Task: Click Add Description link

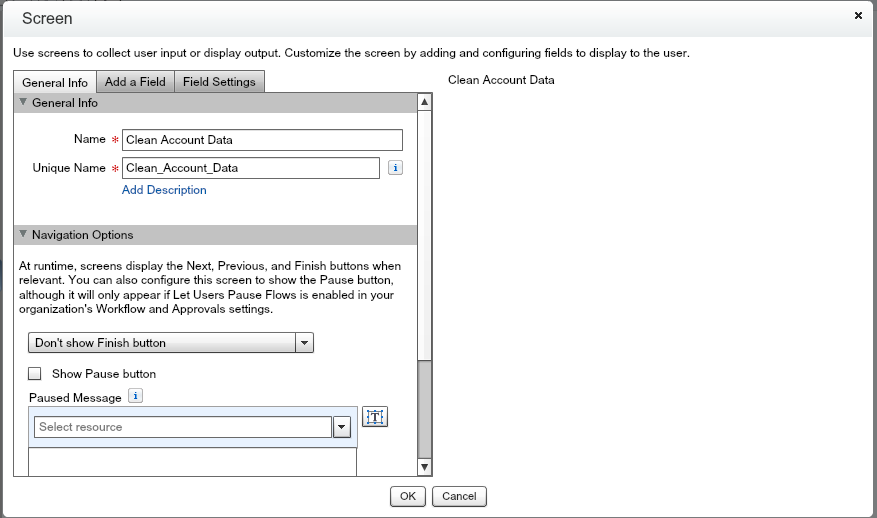Action: pyautogui.click(x=164, y=190)
